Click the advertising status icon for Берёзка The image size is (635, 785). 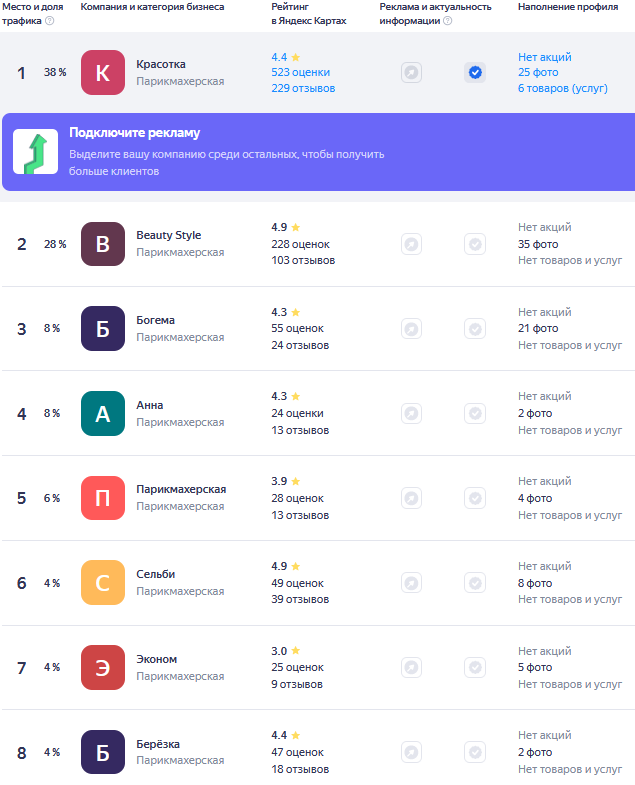tap(411, 752)
